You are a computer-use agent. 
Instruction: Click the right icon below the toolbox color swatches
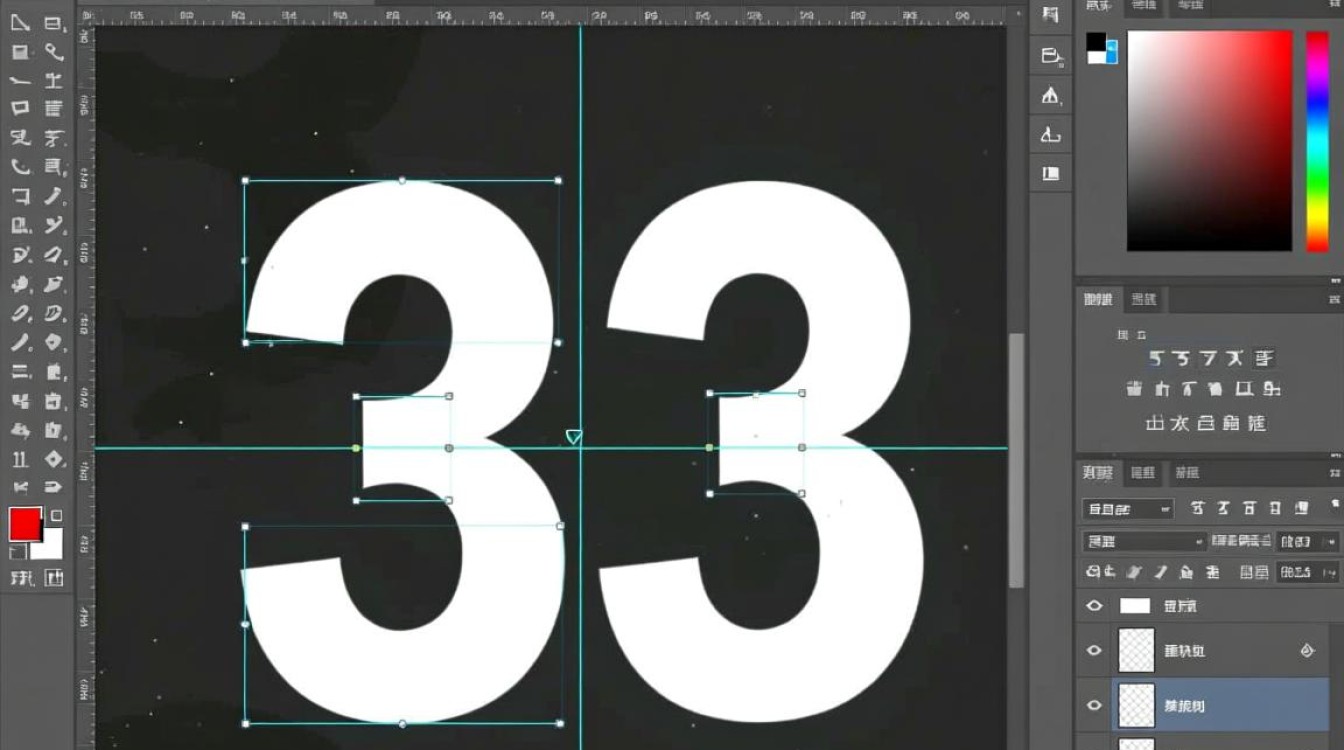[54, 578]
